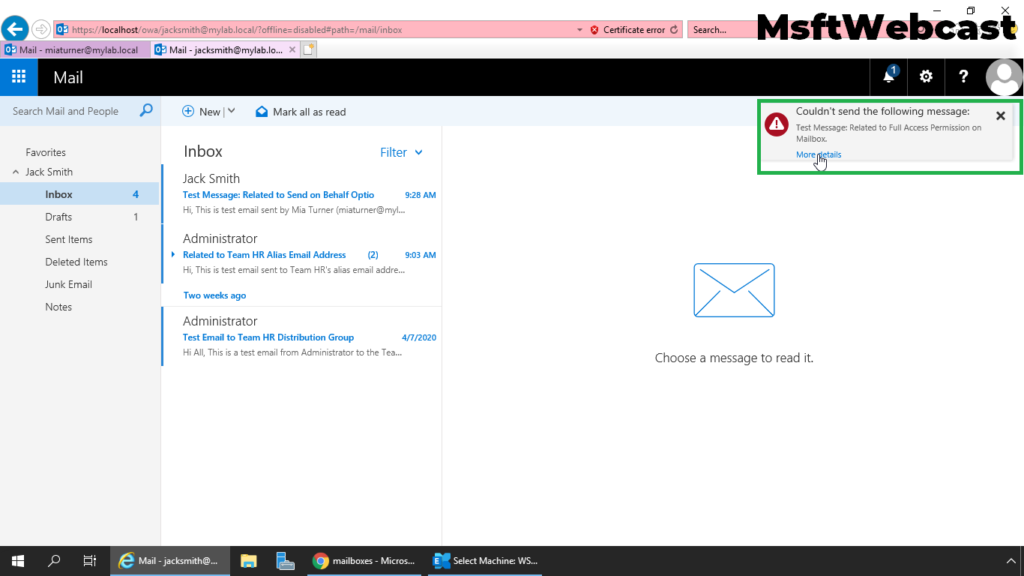Click the Favorites heading
The width and height of the screenshot is (1024, 576).
pos(46,152)
